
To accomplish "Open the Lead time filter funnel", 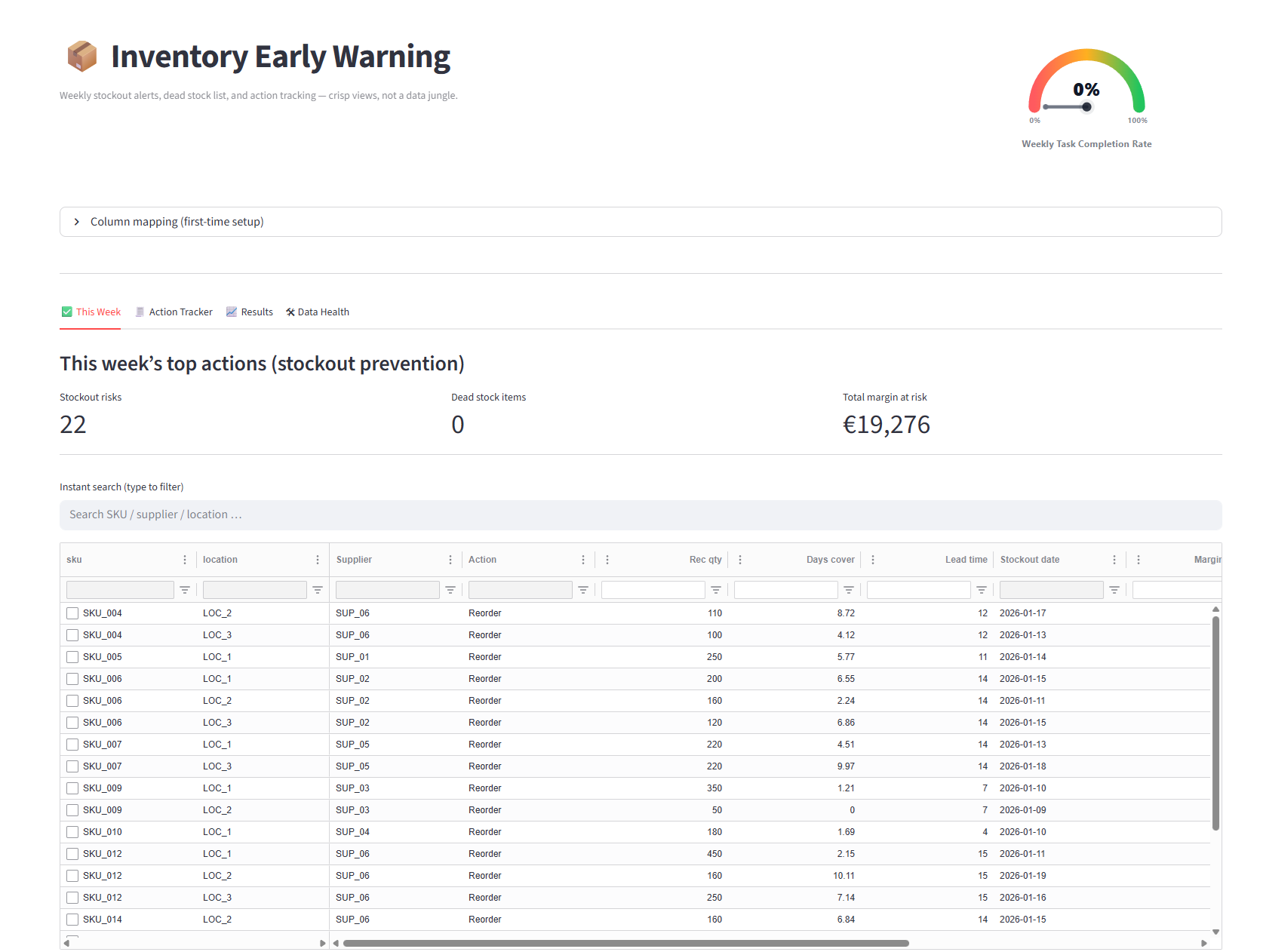I will tap(981, 589).
